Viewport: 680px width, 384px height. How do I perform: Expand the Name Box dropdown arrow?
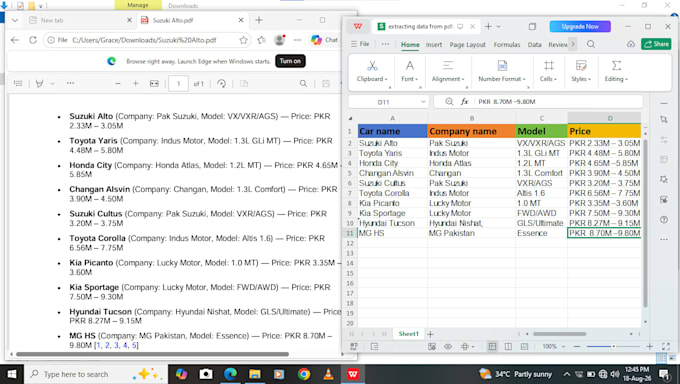pos(423,102)
